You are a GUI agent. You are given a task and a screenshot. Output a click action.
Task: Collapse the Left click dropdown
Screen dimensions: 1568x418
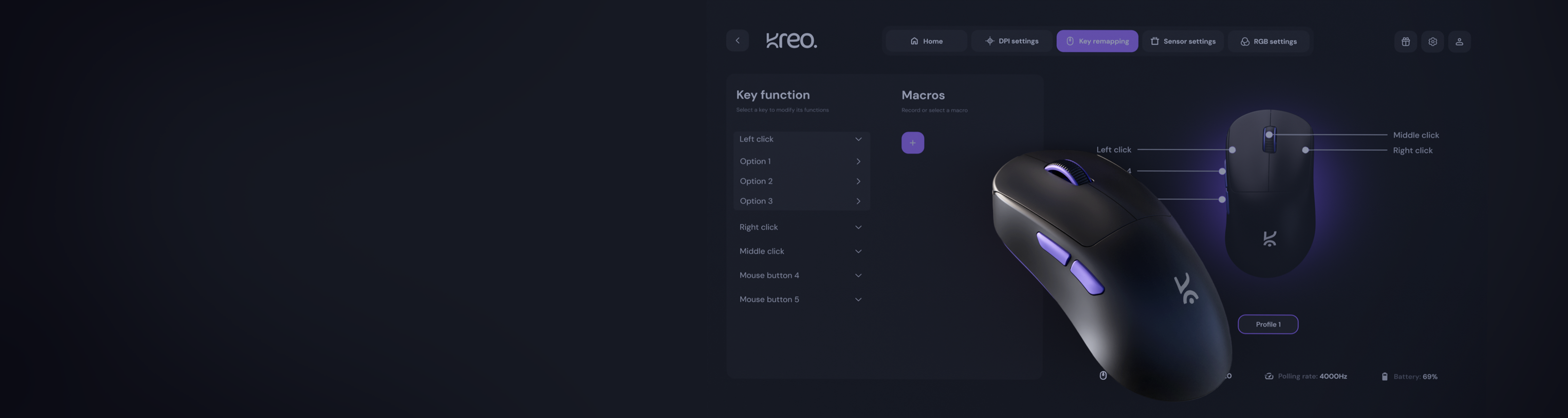pyautogui.click(x=858, y=139)
